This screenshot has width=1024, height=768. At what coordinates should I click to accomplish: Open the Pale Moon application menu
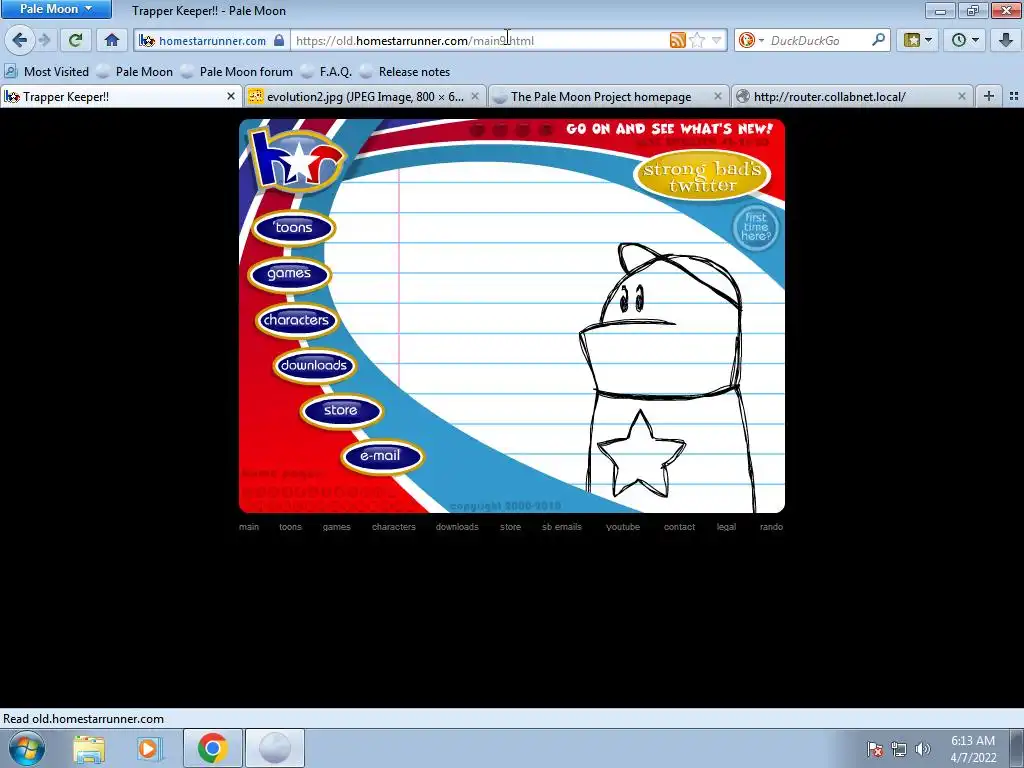coord(56,9)
